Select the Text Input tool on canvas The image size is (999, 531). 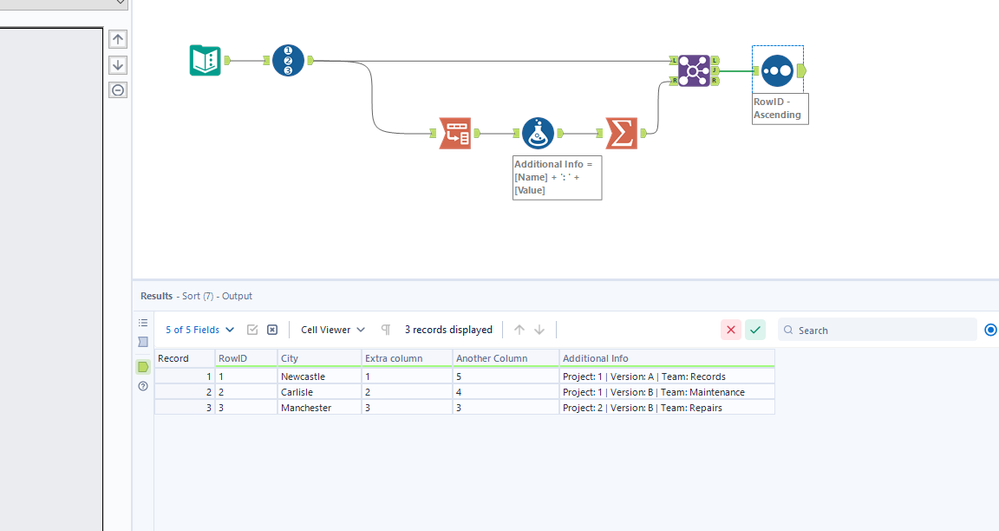coord(205,61)
